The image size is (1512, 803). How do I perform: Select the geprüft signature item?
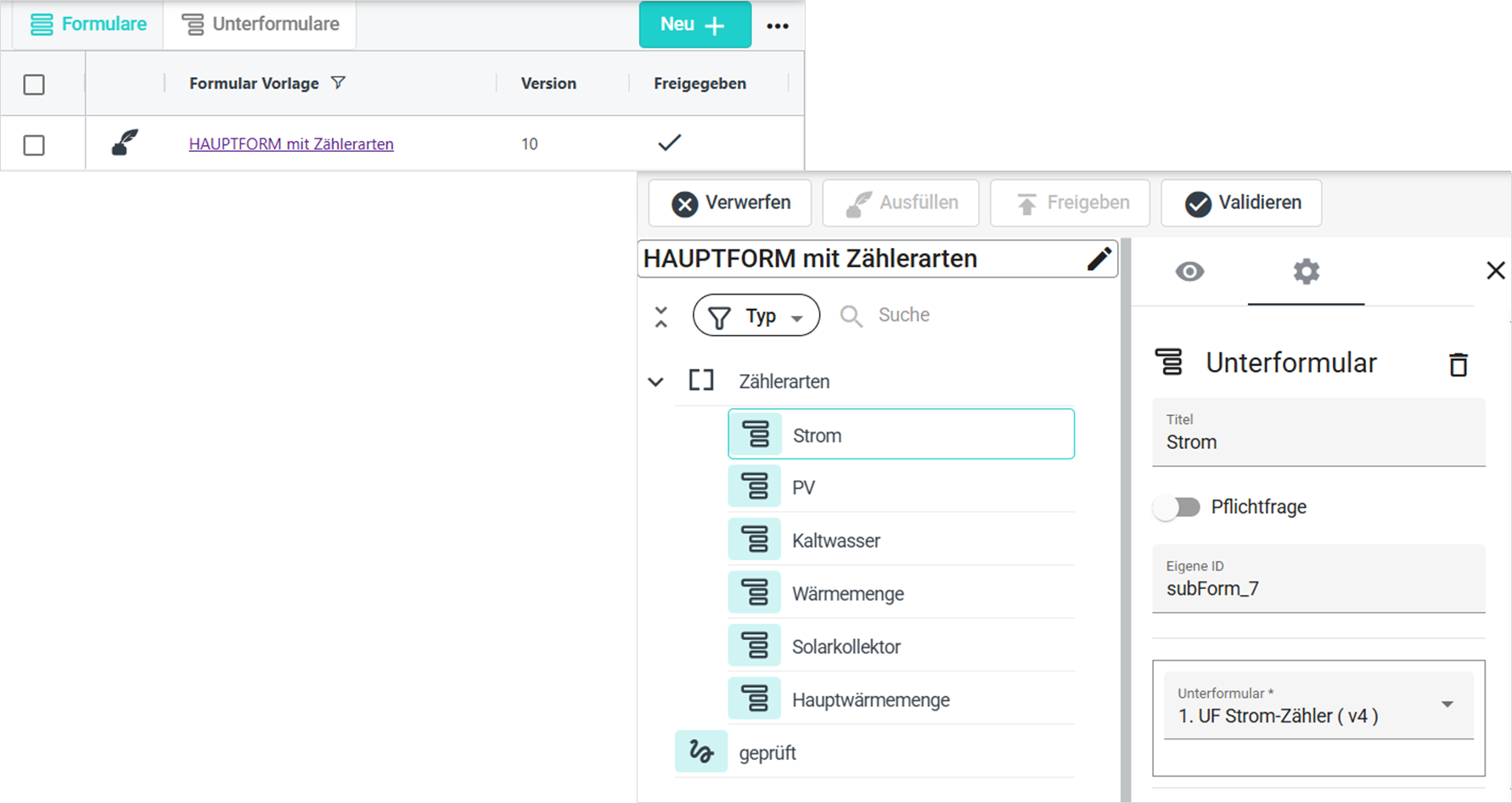[874, 752]
